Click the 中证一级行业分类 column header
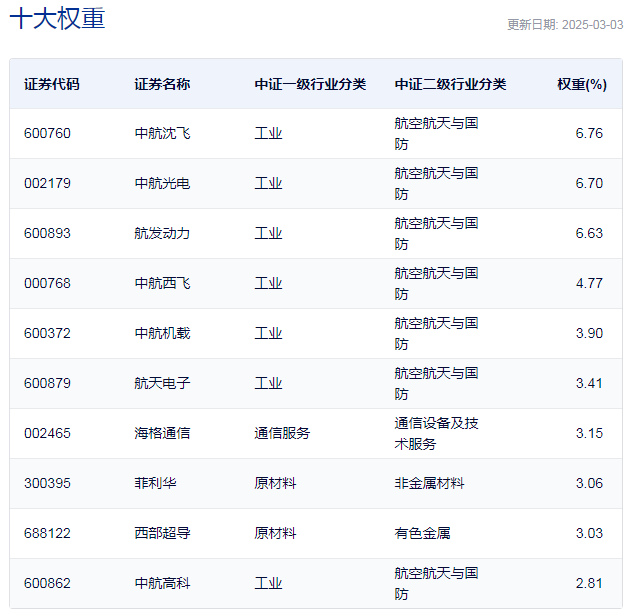Image resolution: width=630 pixels, height=616 pixels. pos(310,84)
